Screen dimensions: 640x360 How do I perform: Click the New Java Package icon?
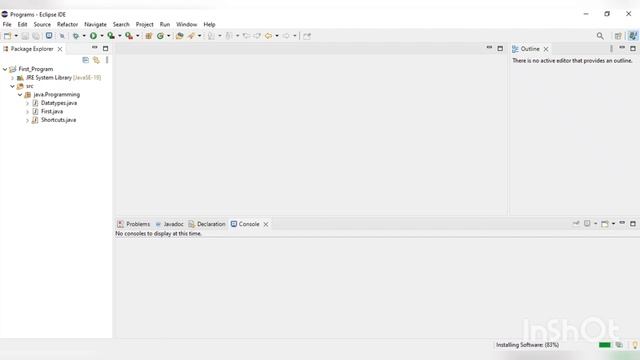(x=149, y=36)
